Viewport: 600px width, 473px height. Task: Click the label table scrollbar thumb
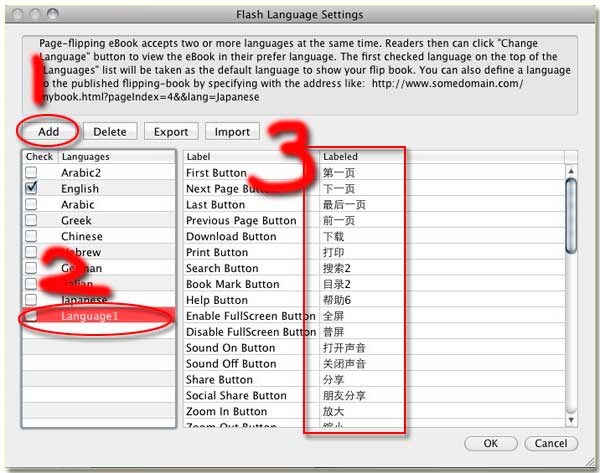point(571,215)
